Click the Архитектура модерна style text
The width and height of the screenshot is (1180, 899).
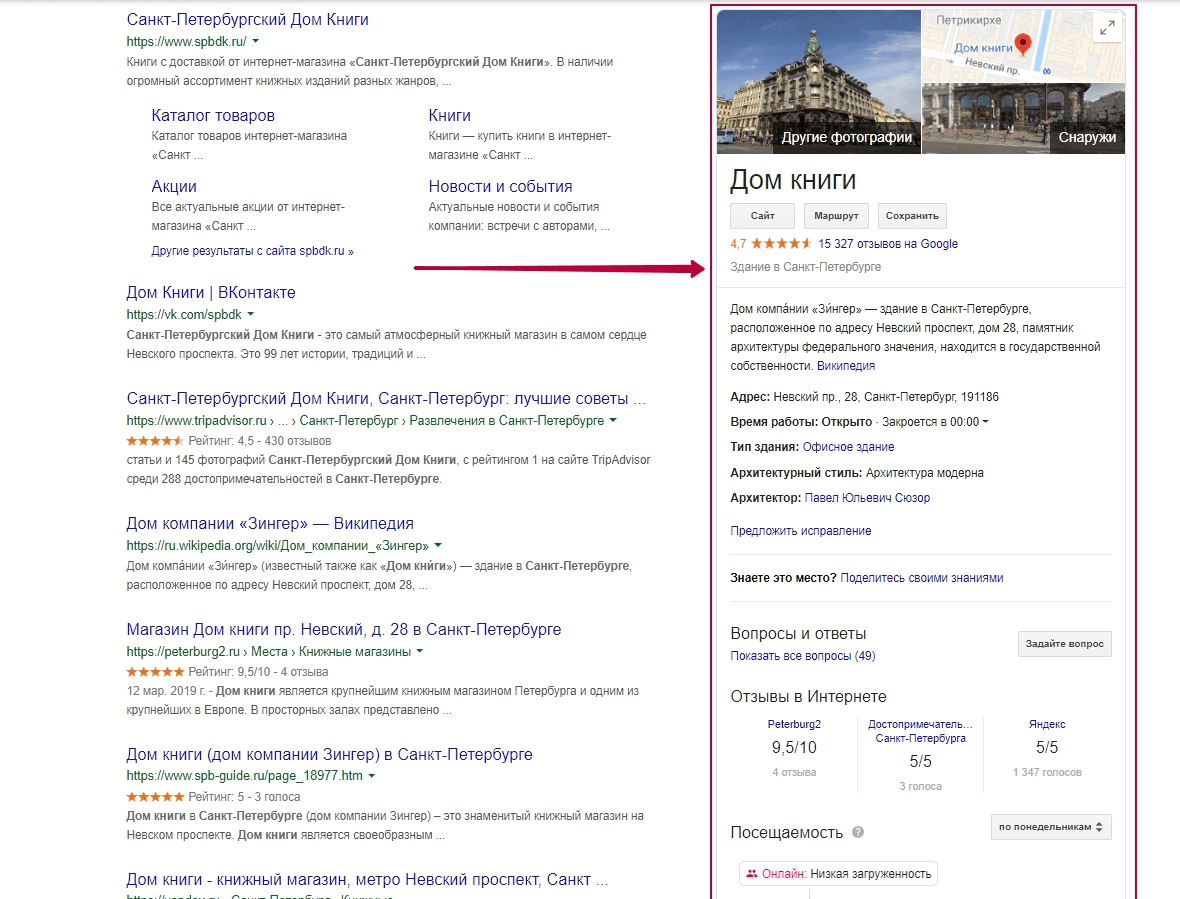(x=924, y=473)
